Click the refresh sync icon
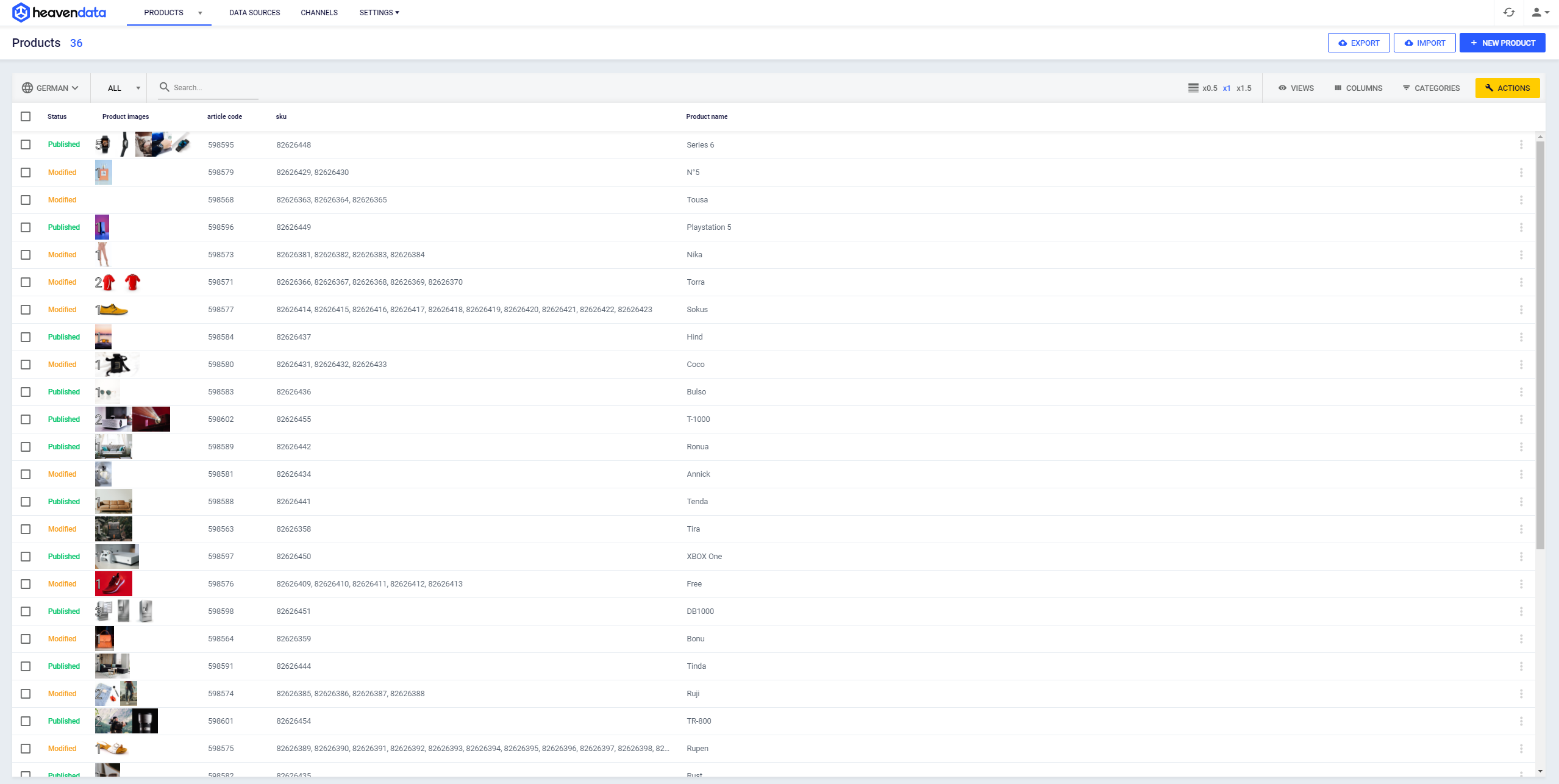1559x784 pixels. [1509, 12]
